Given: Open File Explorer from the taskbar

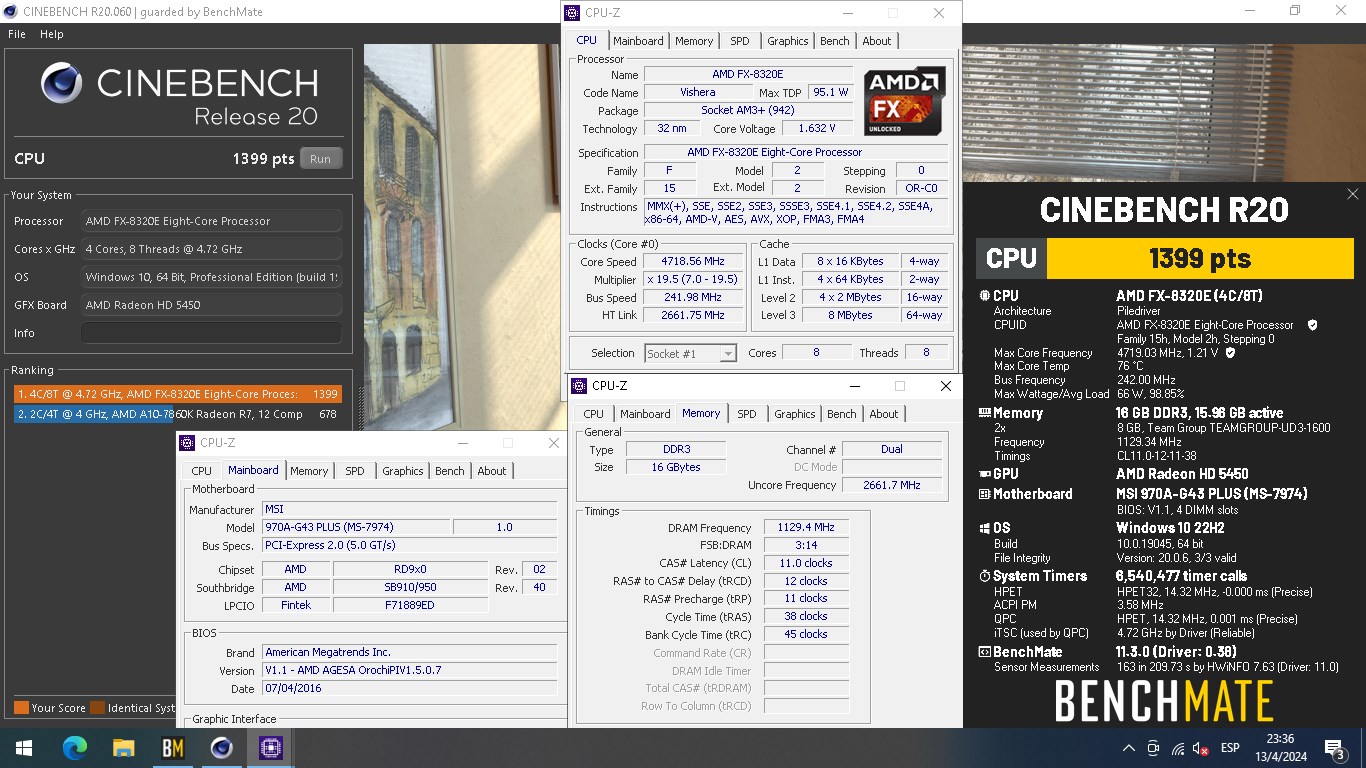Looking at the screenshot, I should (123, 748).
